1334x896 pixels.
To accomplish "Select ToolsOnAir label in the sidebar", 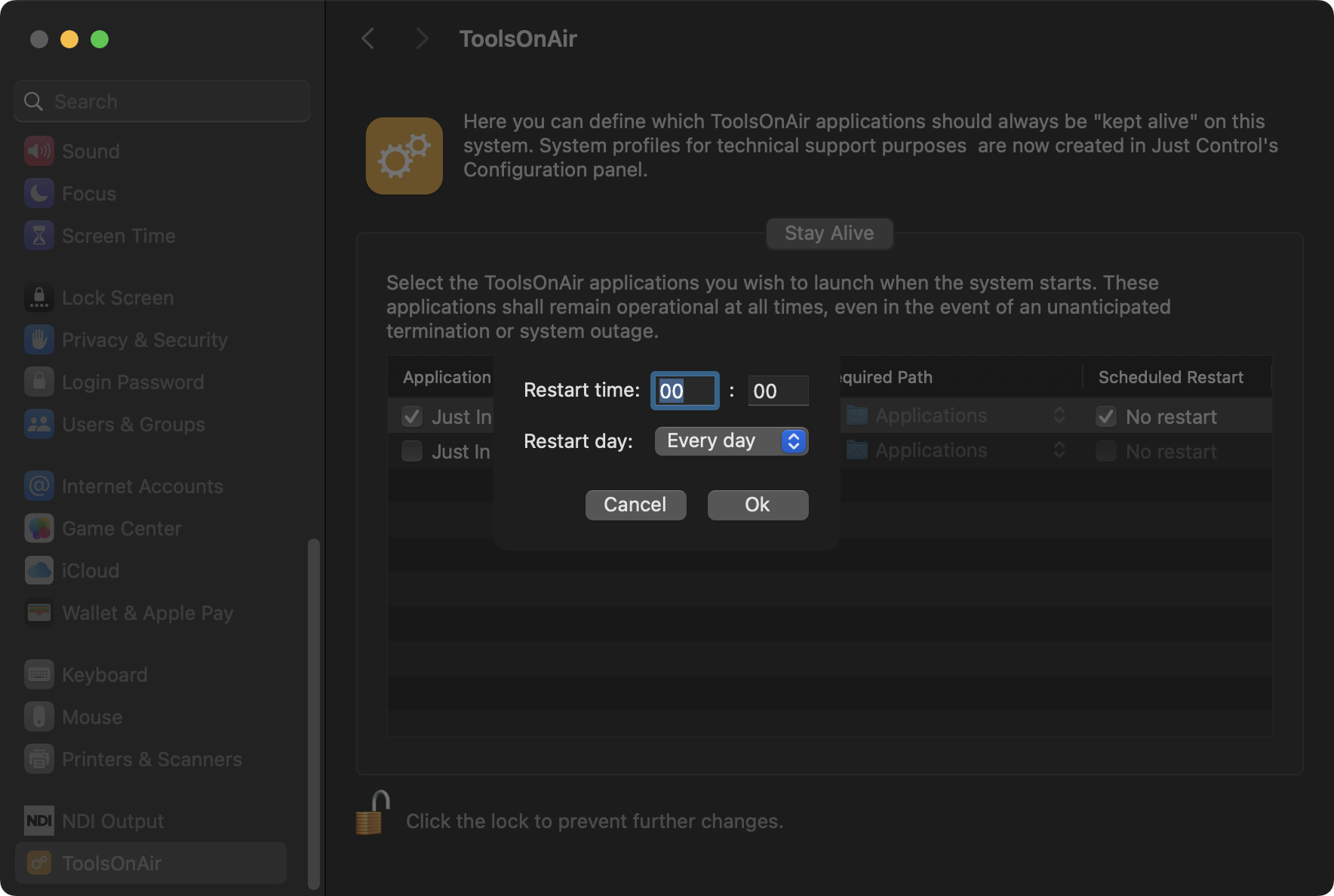I will pos(112,863).
